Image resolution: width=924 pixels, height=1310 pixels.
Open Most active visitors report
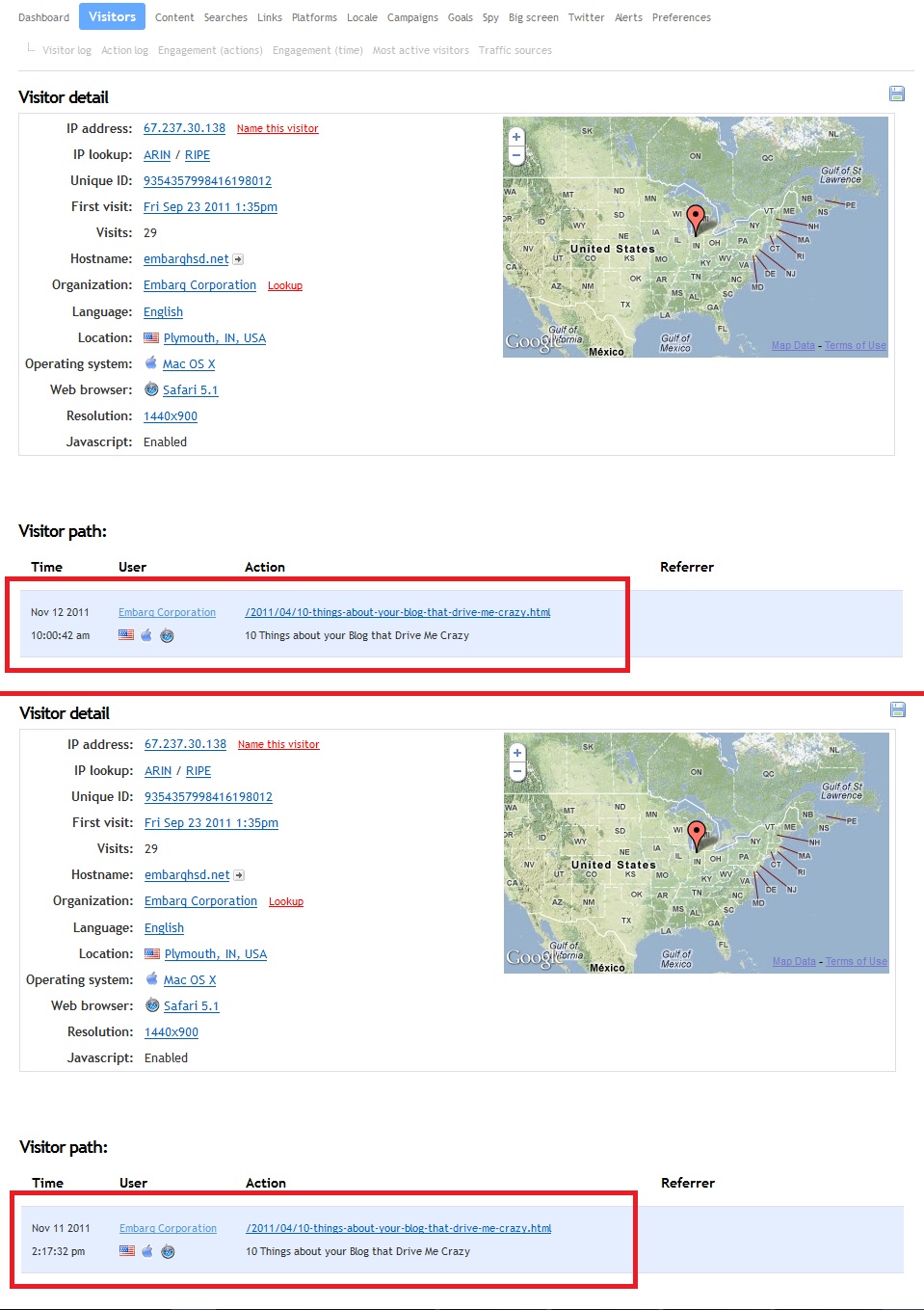tap(421, 50)
